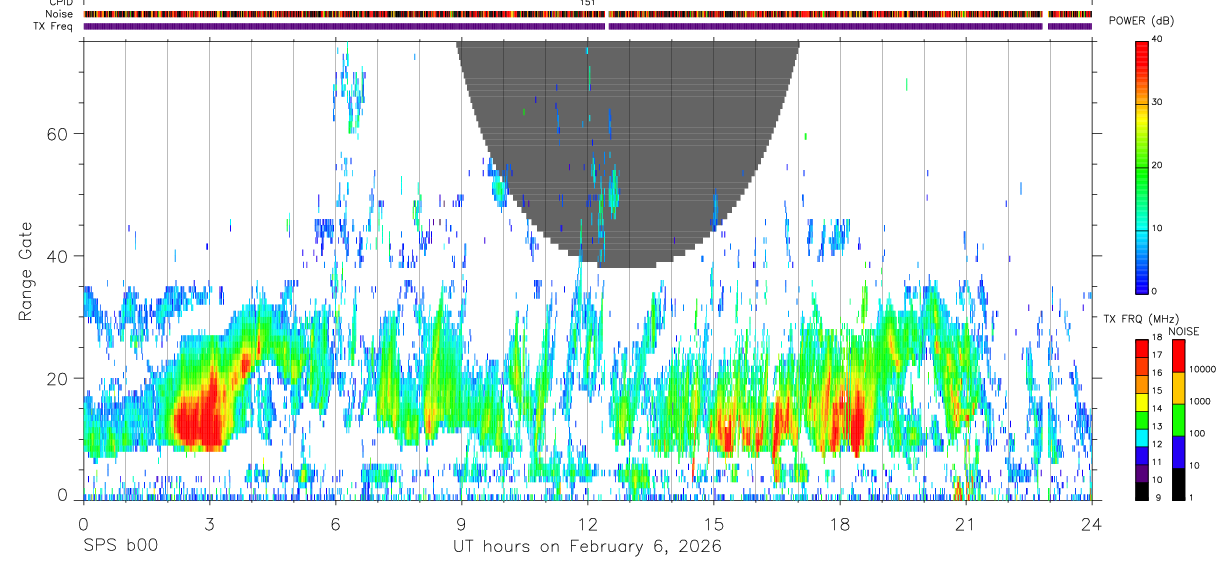Click the "12" tick on the UT hours axis
Image resolution: width=1228 pixels, height=567 pixels.
587,523
